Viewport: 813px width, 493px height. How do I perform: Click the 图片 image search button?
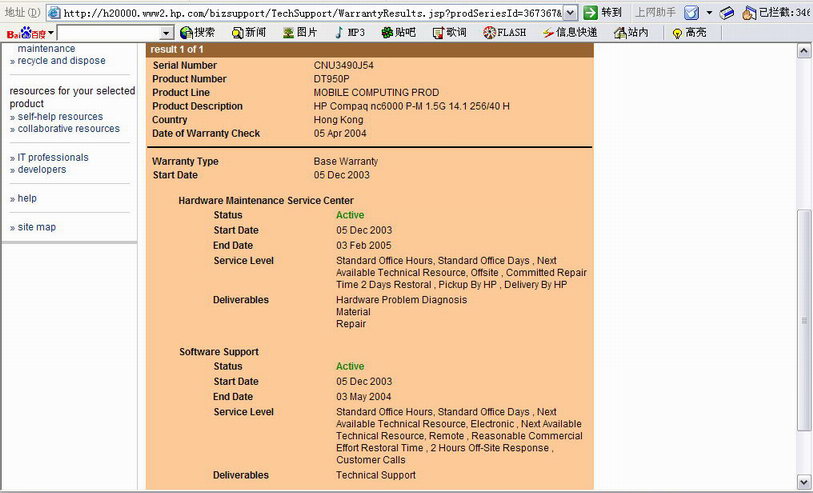[300, 33]
